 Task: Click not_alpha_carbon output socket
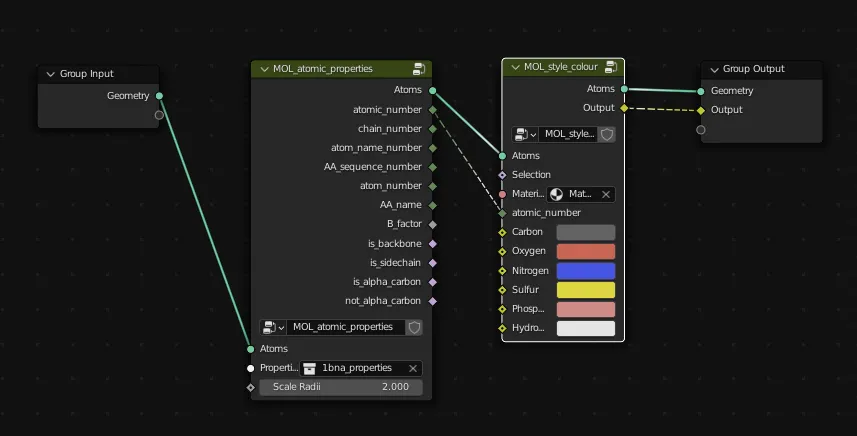432,301
